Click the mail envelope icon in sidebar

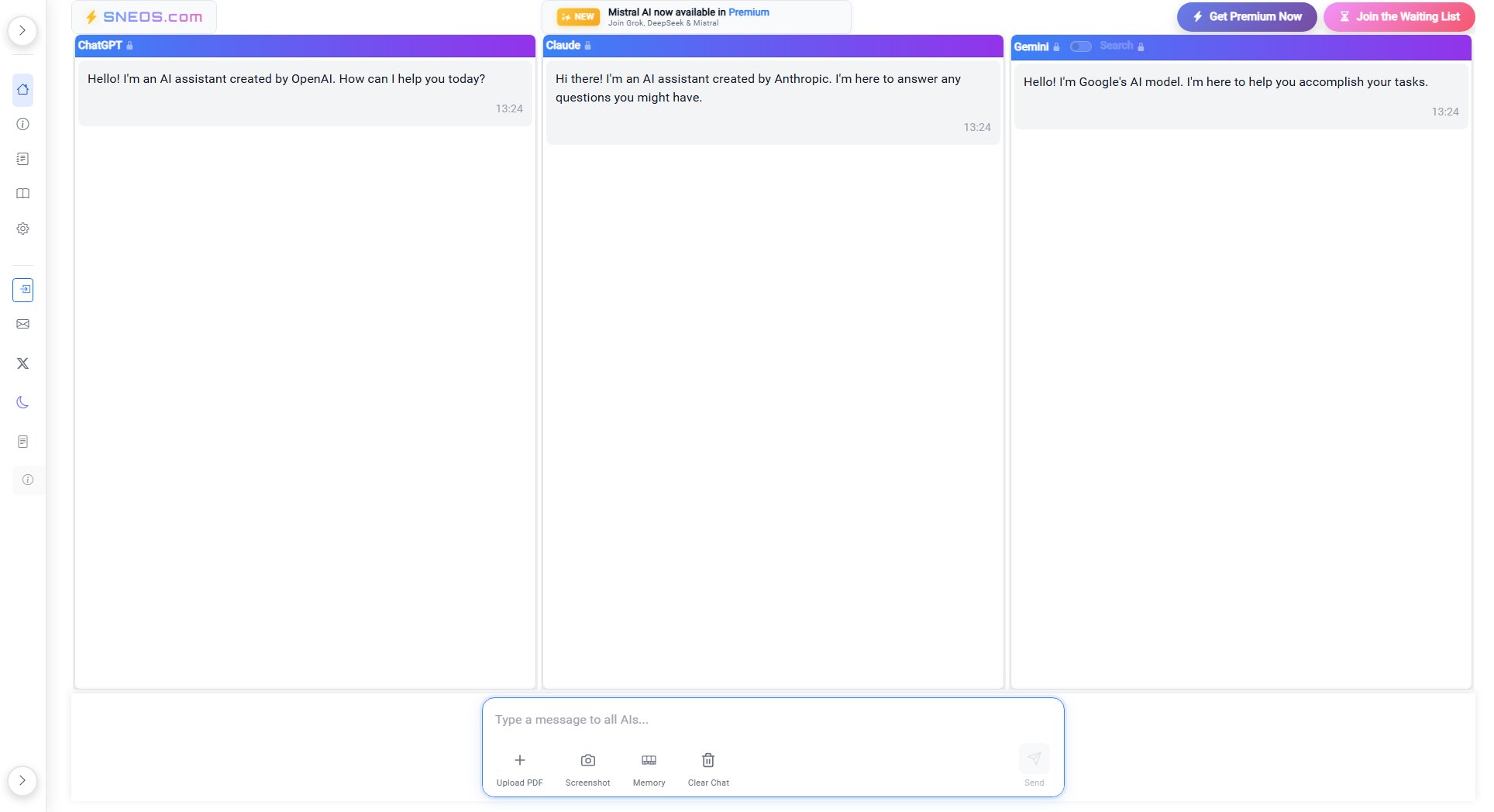[22, 324]
